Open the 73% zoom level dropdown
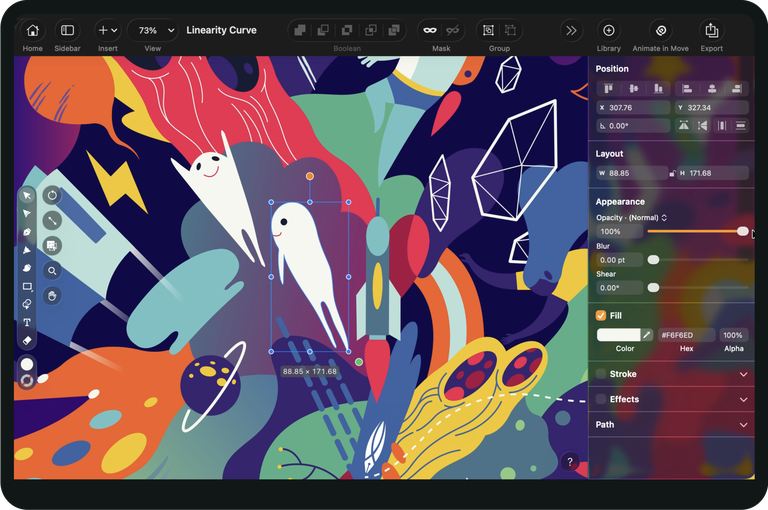The height and width of the screenshot is (510, 768). 154,31
